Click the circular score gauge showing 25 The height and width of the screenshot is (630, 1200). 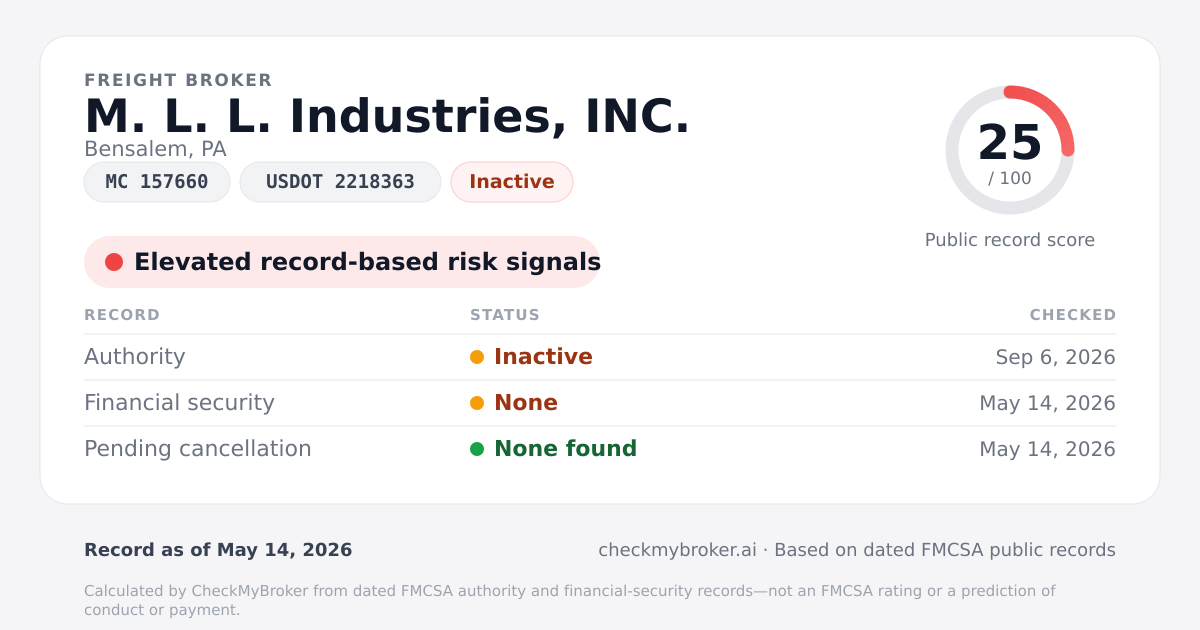click(x=1010, y=150)
